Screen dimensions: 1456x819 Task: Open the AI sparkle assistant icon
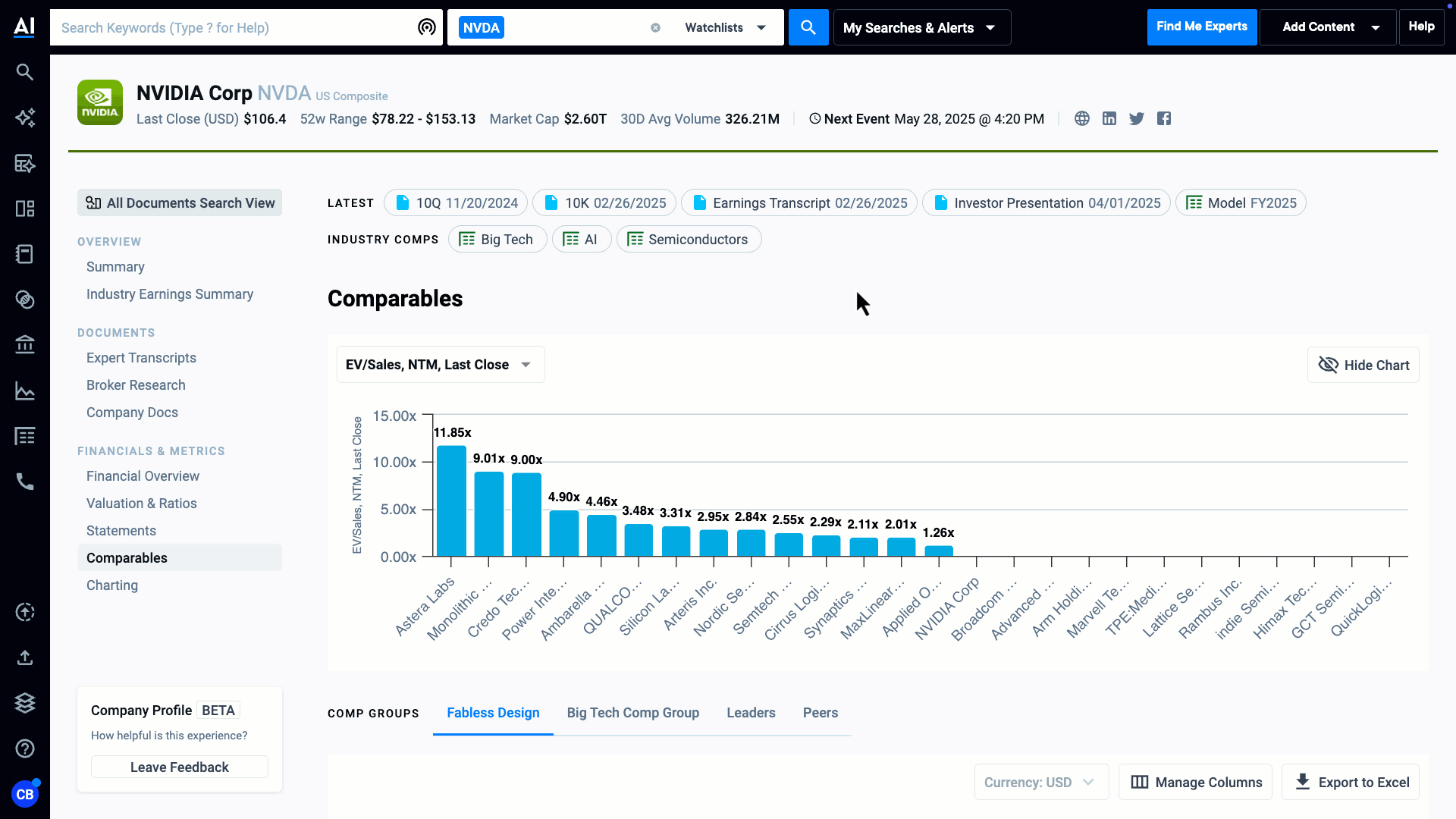tap(25, 118)
